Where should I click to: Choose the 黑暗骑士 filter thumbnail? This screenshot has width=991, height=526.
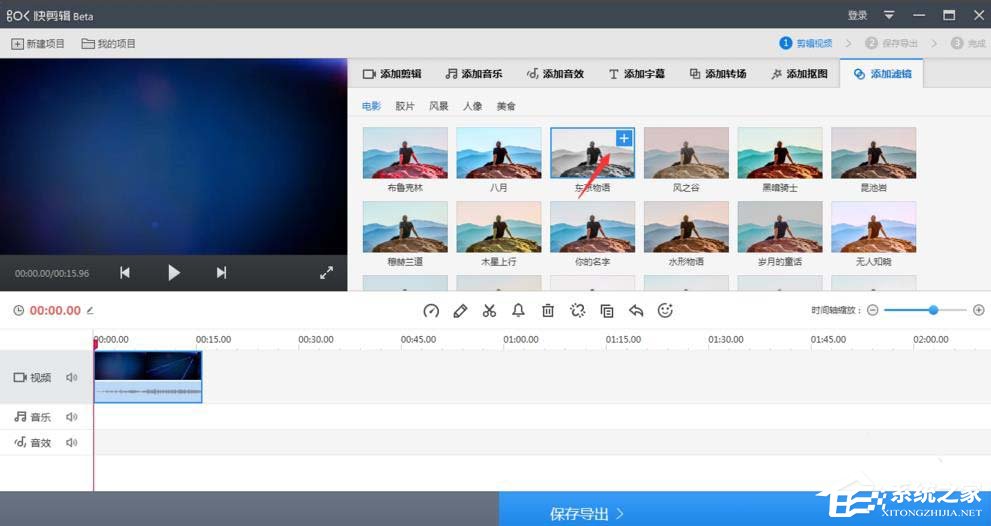coord(780,152)
